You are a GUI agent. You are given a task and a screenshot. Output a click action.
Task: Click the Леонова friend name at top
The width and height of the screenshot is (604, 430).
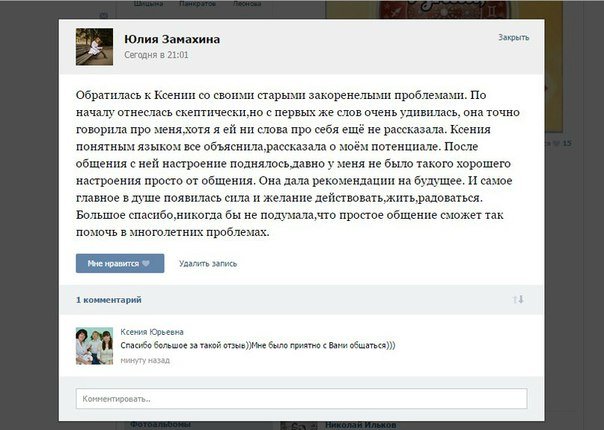247,3
